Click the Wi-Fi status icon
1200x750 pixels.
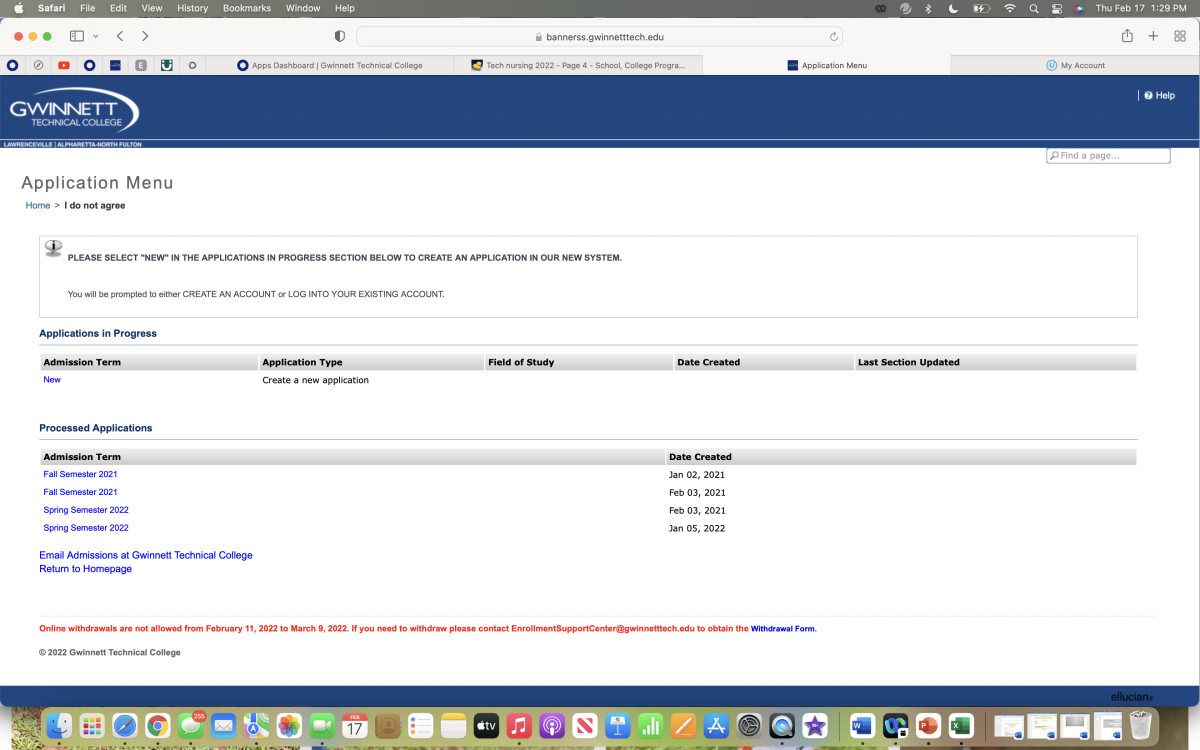[x=1009, y=8]
